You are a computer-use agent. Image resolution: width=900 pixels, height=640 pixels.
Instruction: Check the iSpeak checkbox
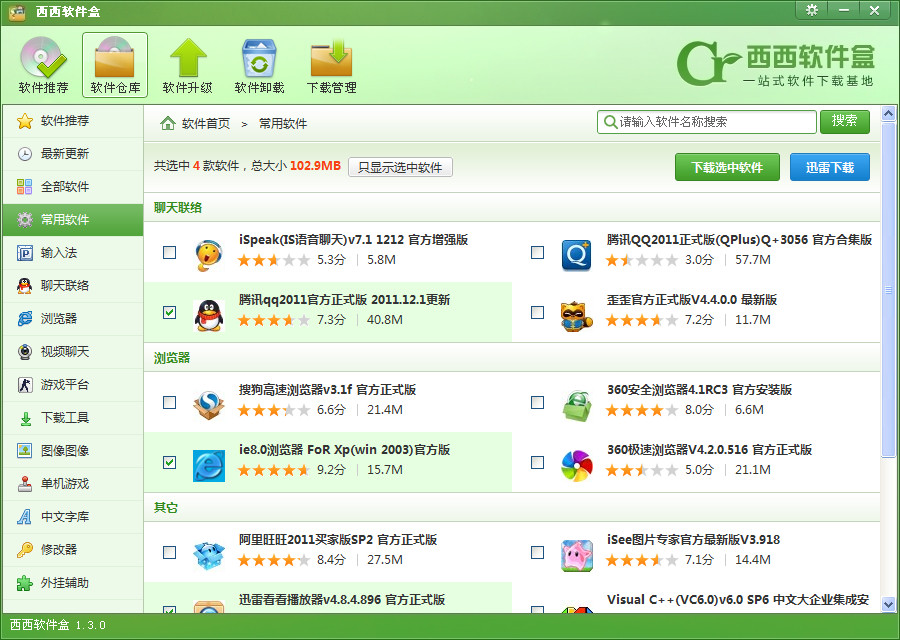click(x=169, y=253)
